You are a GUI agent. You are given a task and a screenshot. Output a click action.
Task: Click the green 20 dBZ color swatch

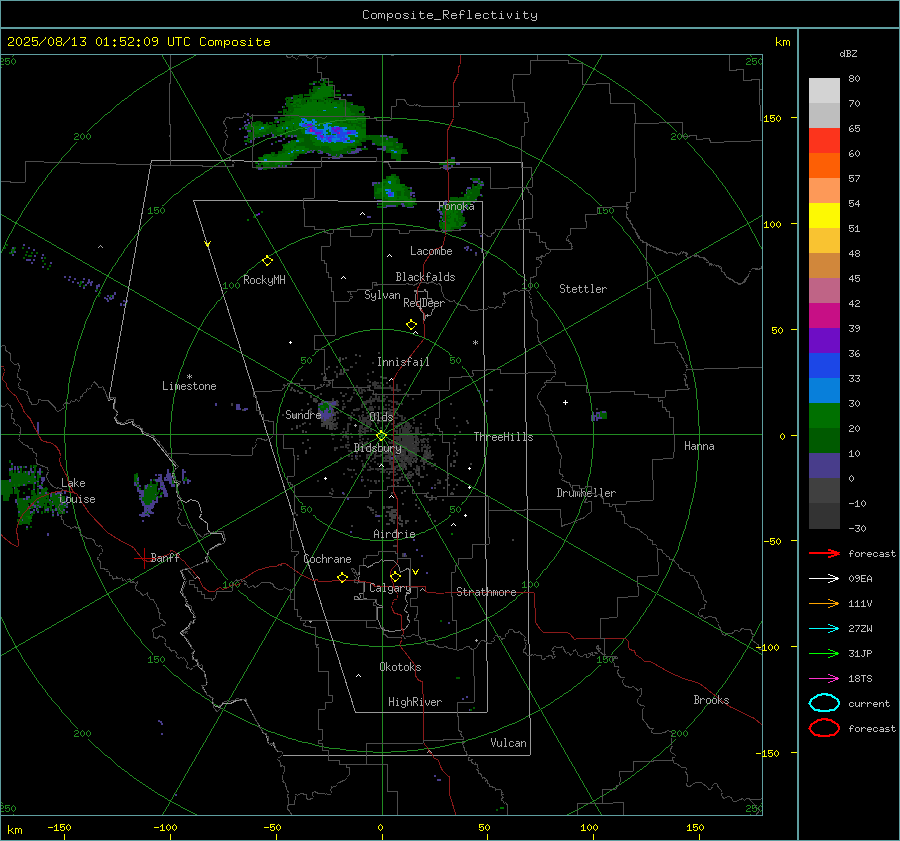pyautogui.click(x=824, y=415)
